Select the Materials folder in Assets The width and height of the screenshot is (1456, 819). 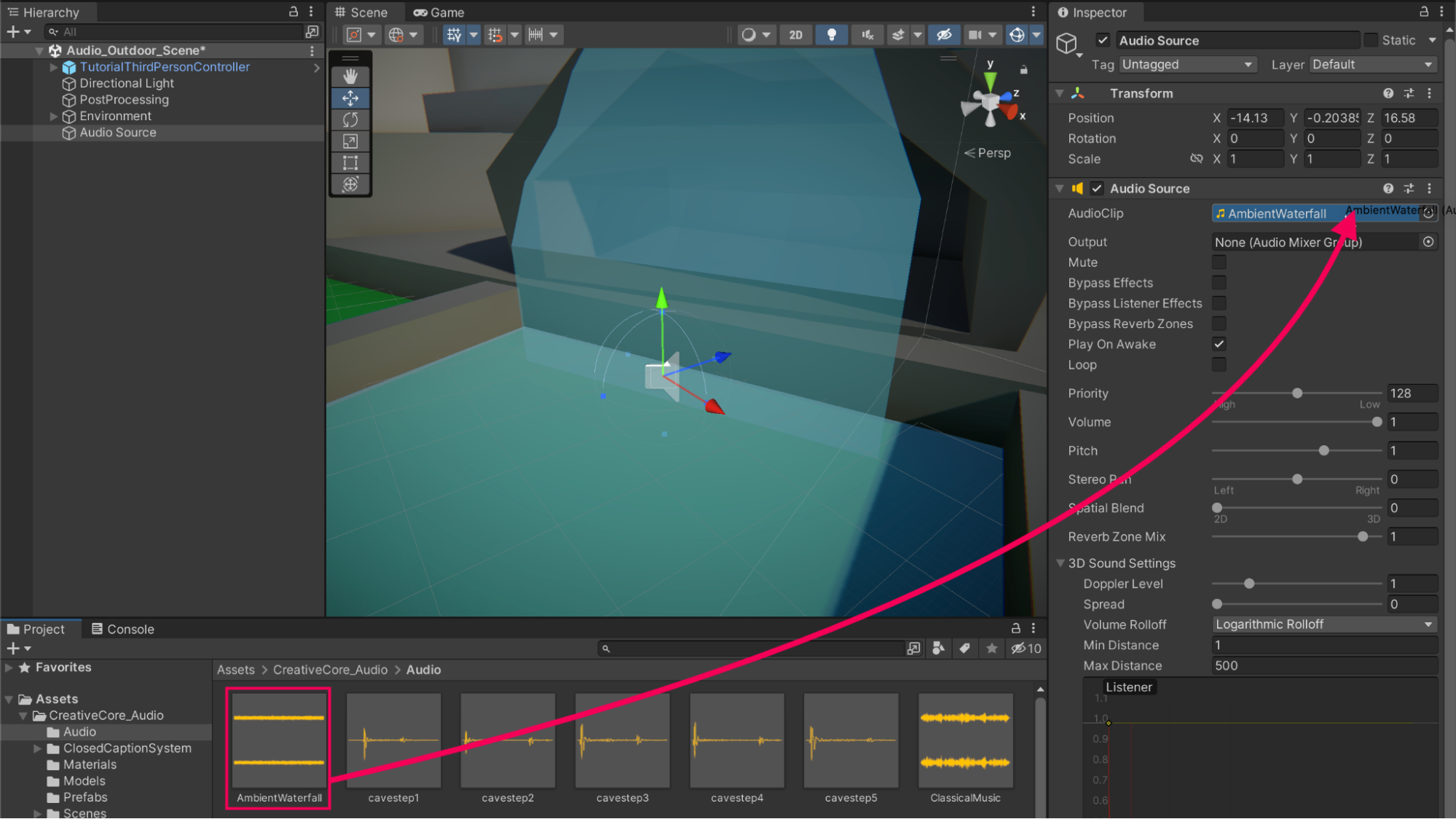pyautogui.click(x=90, y=764)
